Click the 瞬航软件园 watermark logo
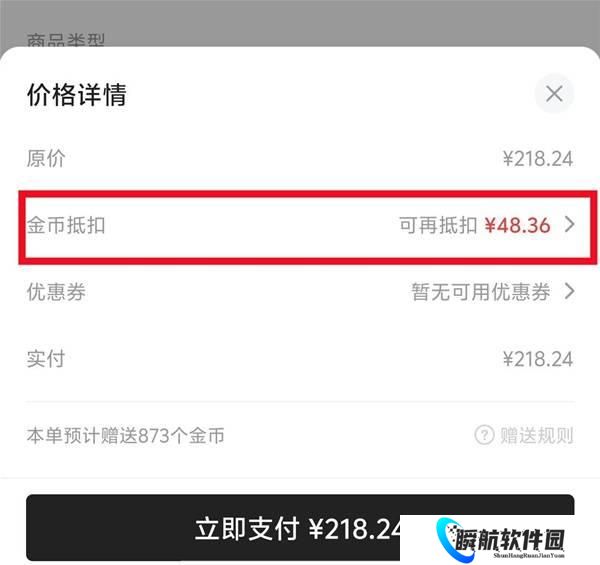This screenshot has height=565, width=600. click(500, 540)
